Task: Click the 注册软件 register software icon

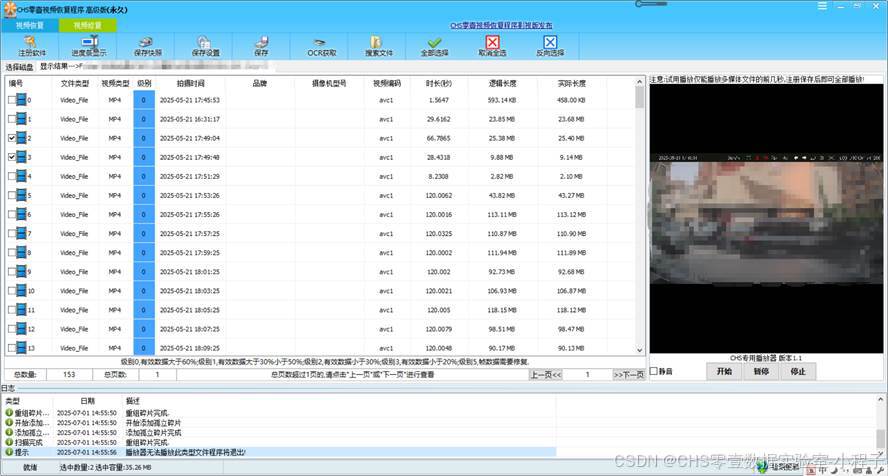Action: (31, 42)
